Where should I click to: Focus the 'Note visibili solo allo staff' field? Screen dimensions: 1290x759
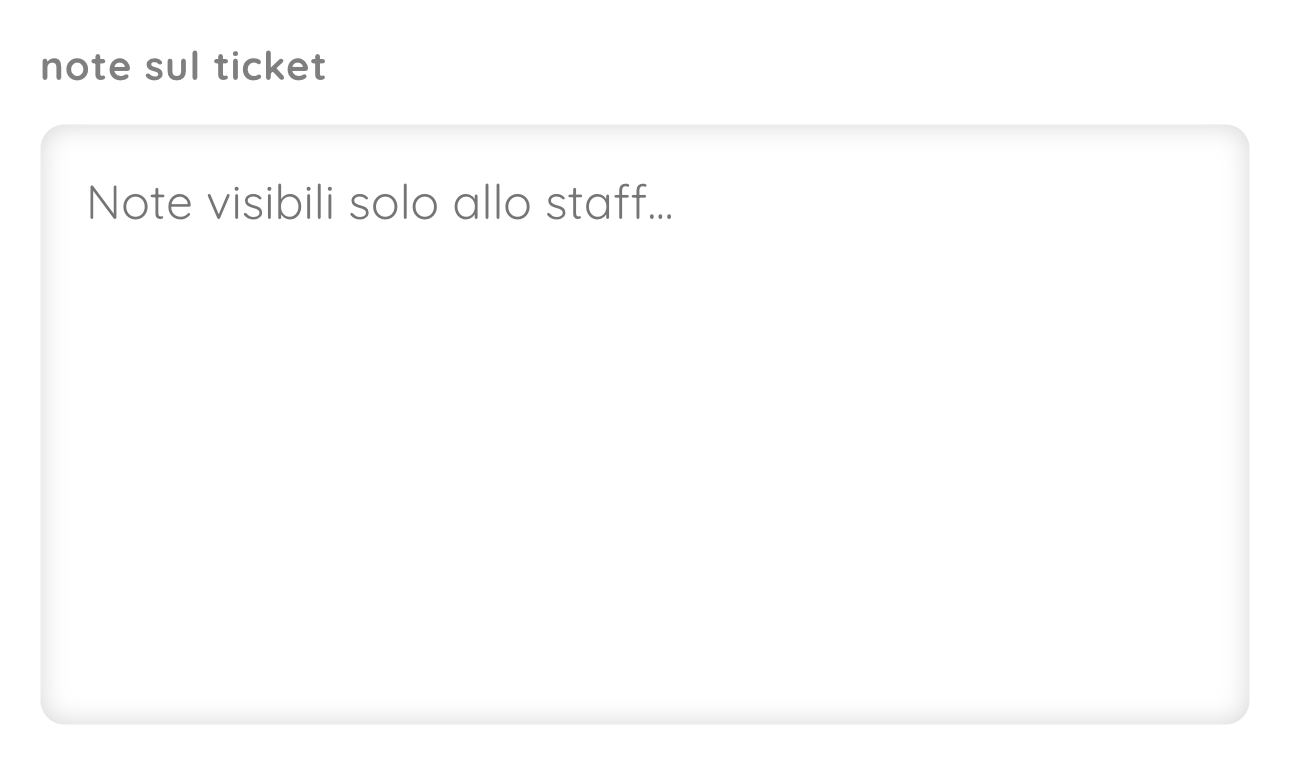point(644,424)
